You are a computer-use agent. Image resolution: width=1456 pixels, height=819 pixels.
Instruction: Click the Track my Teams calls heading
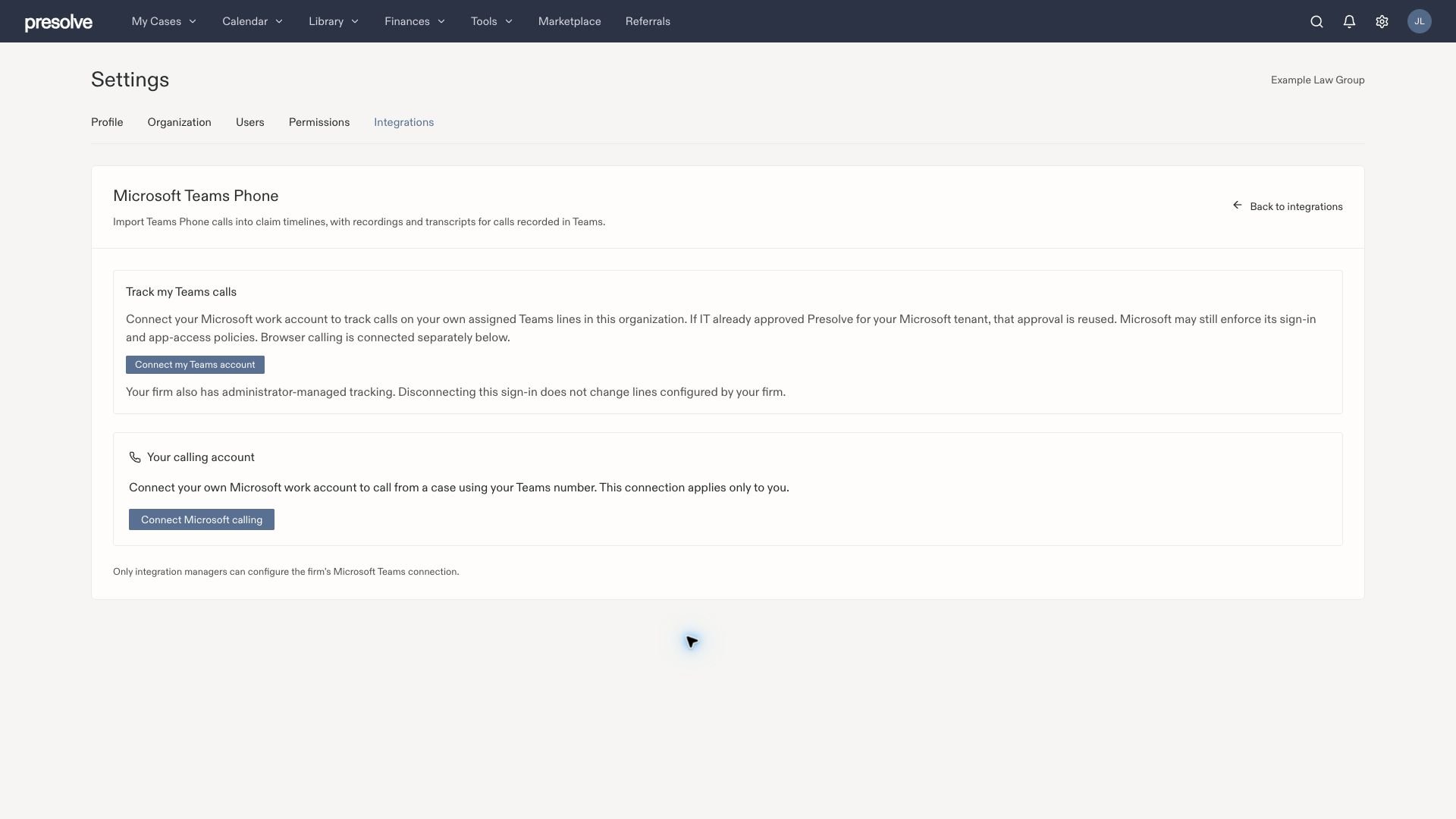pos(181,292)
